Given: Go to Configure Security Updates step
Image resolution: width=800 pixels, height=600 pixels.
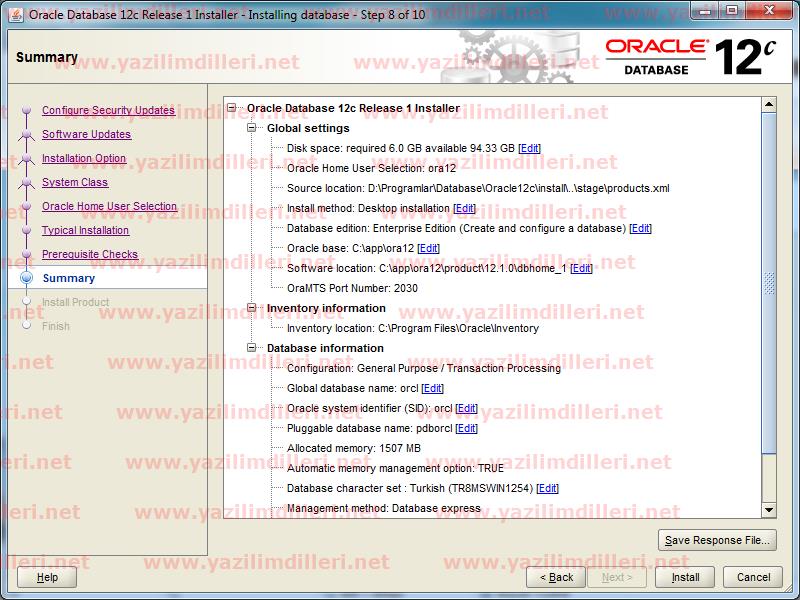Looking at the screenshot, I should [108, 110].
